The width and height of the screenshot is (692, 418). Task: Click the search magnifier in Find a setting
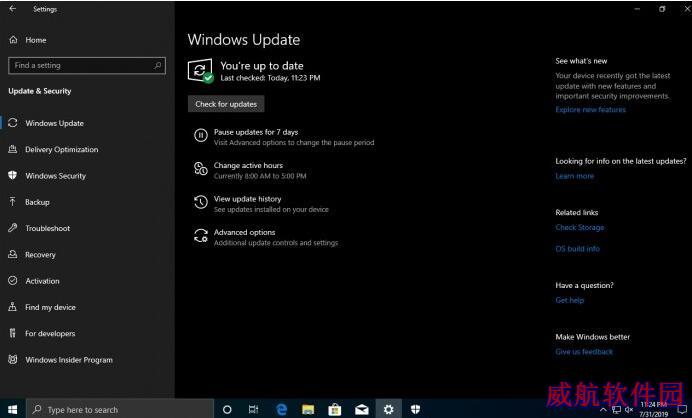[158, 65]
